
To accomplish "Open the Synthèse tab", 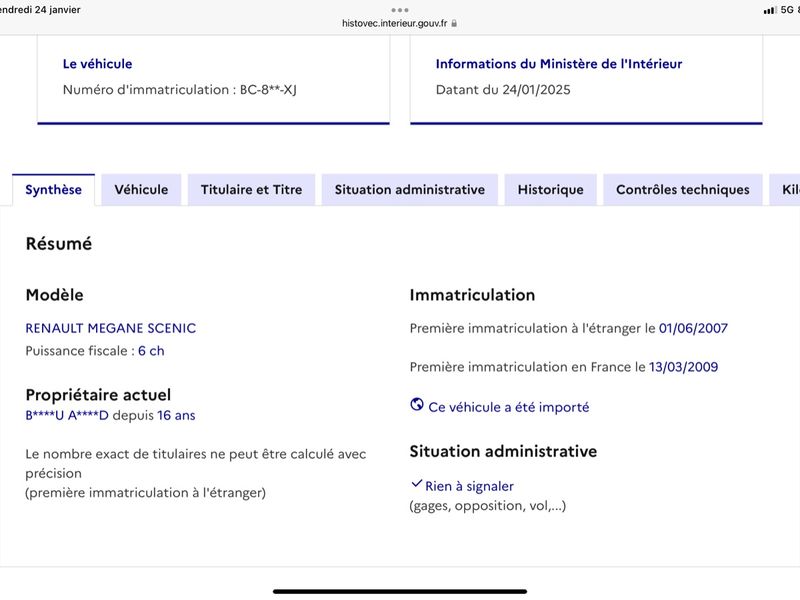I will point(54,190).
